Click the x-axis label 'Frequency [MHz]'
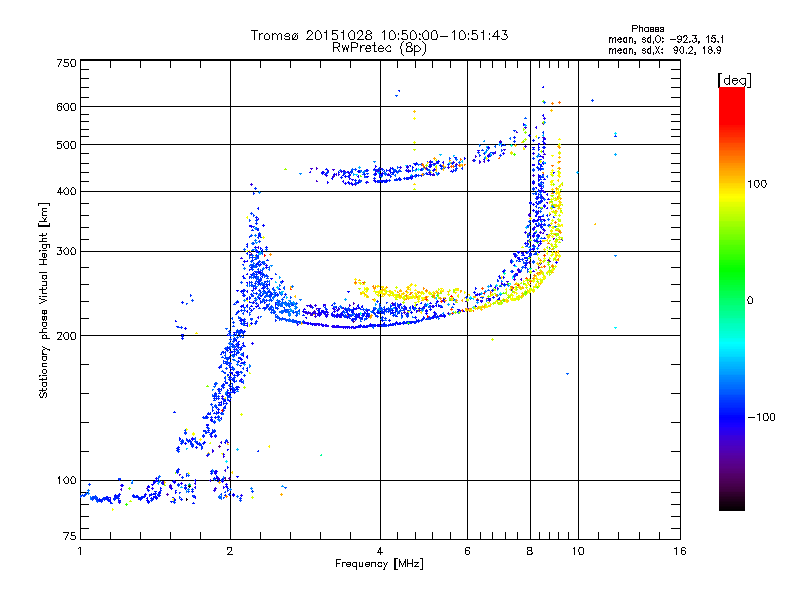Viewport: 800px width, 600px height. pyautogui.click(x=379, y=564)
